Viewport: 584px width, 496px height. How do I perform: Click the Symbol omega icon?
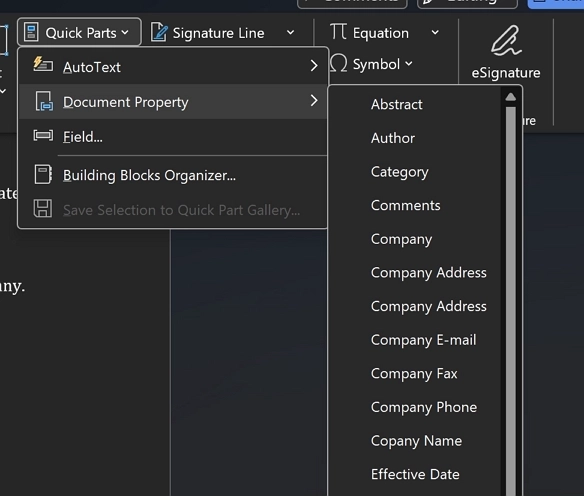pyautogui.click(x=339, y=64)
